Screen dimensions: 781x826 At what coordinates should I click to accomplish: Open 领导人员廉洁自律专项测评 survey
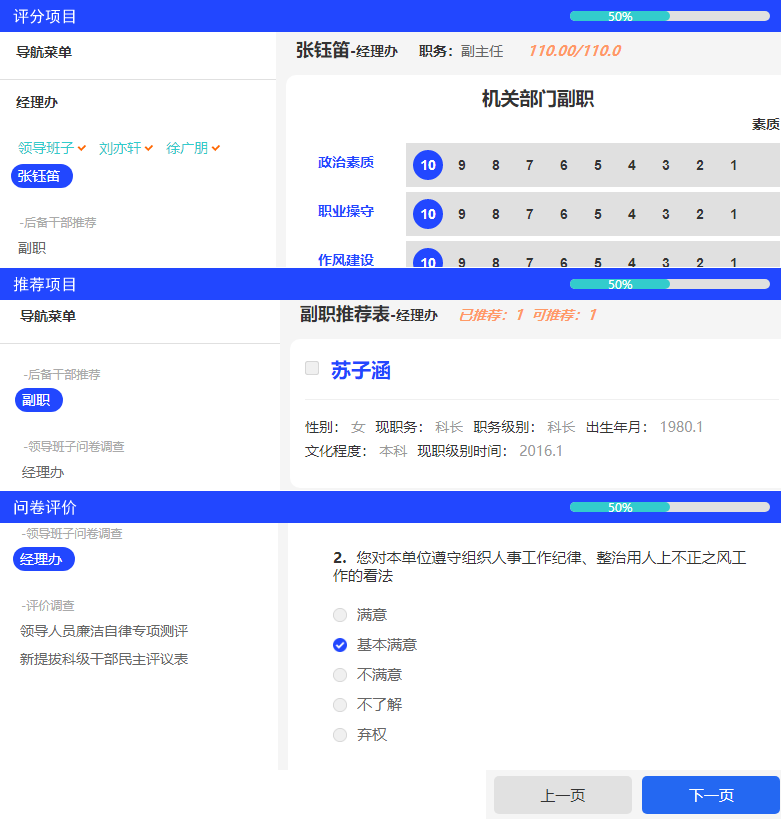[104, 631]
